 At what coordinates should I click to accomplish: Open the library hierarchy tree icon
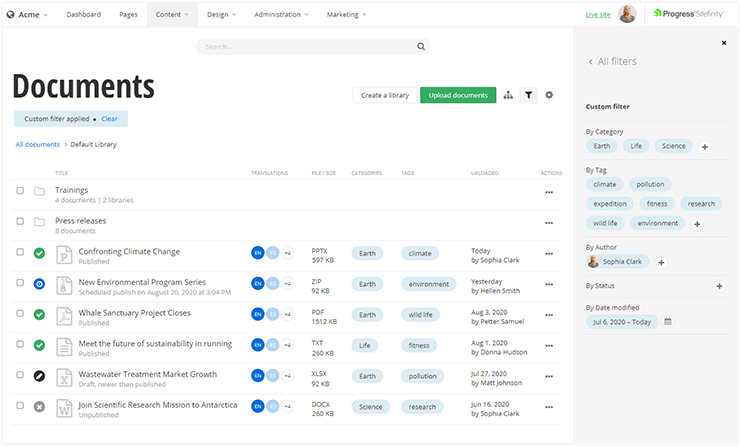click(x=508, y=95)
